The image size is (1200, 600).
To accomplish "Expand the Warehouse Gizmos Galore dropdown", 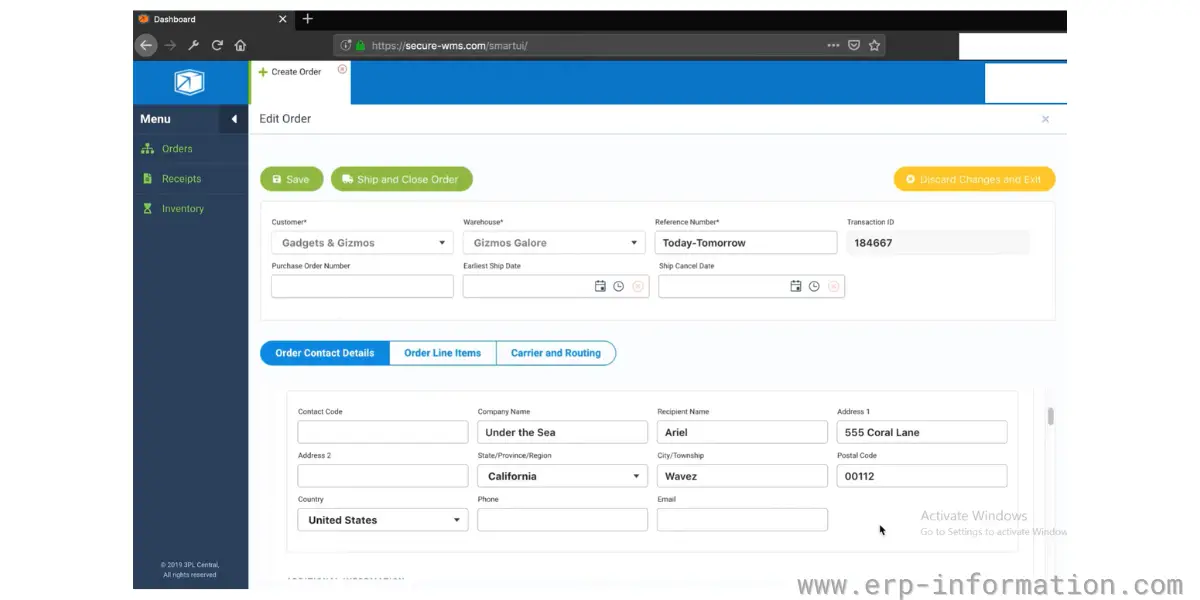I will click(x=554, y=243).
